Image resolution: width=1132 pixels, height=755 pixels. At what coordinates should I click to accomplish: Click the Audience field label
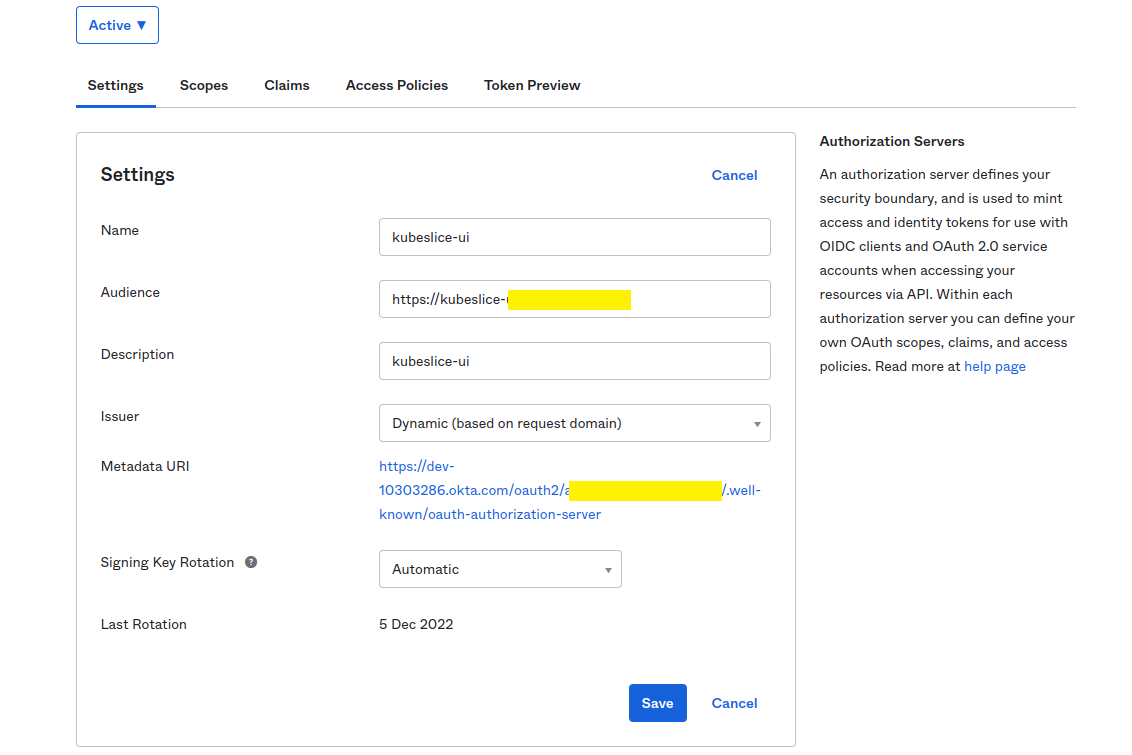click(x=130, y=292)
